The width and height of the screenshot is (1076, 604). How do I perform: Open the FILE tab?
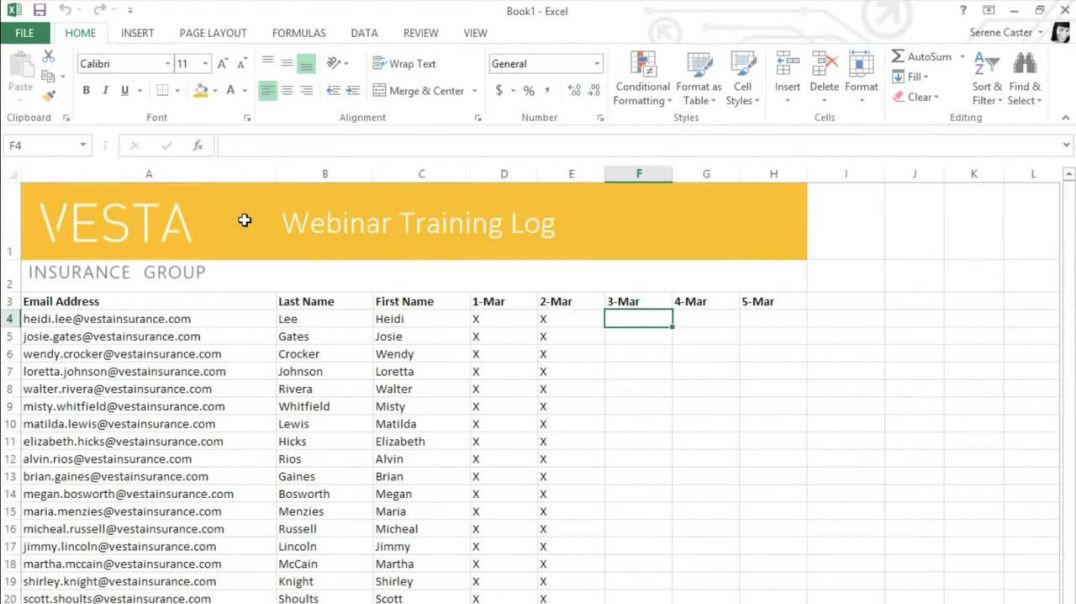[x=25, y=33]
